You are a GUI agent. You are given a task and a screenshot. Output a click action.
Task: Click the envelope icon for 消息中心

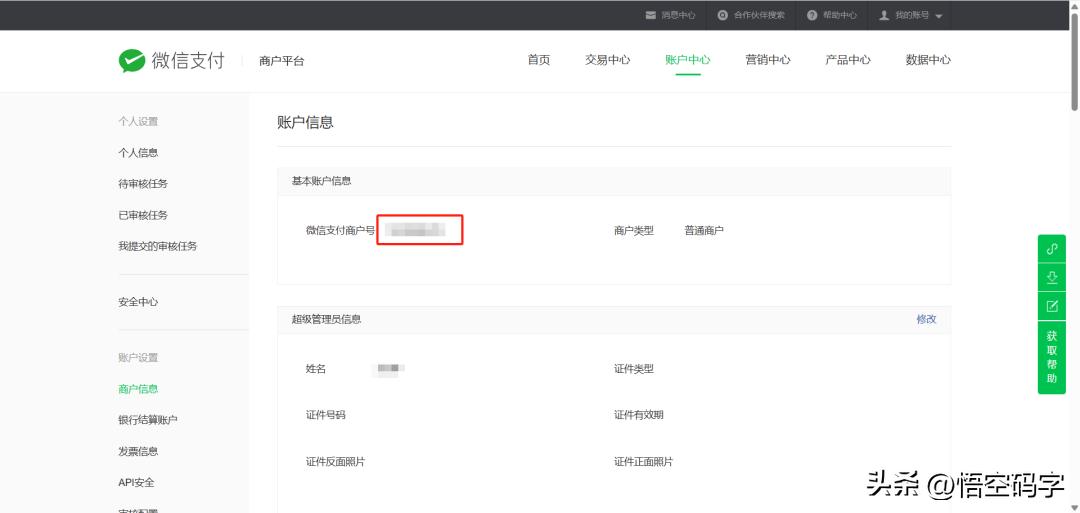coord(651,15)
